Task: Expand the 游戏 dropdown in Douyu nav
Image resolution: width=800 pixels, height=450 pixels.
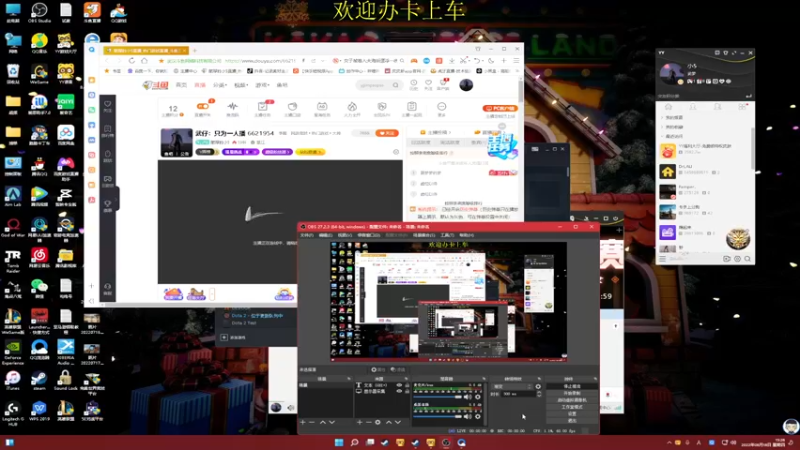Action: pos(262,85)
